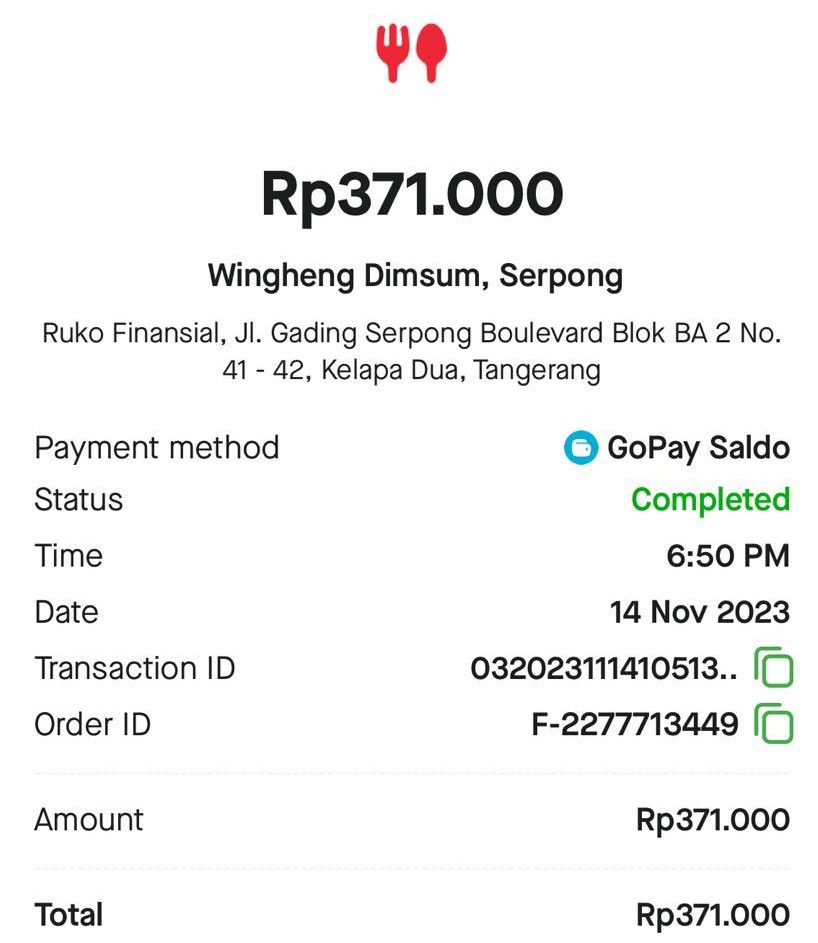
Task: Tap the Status label
Action: pyautogui.click(x=79, y=499)
